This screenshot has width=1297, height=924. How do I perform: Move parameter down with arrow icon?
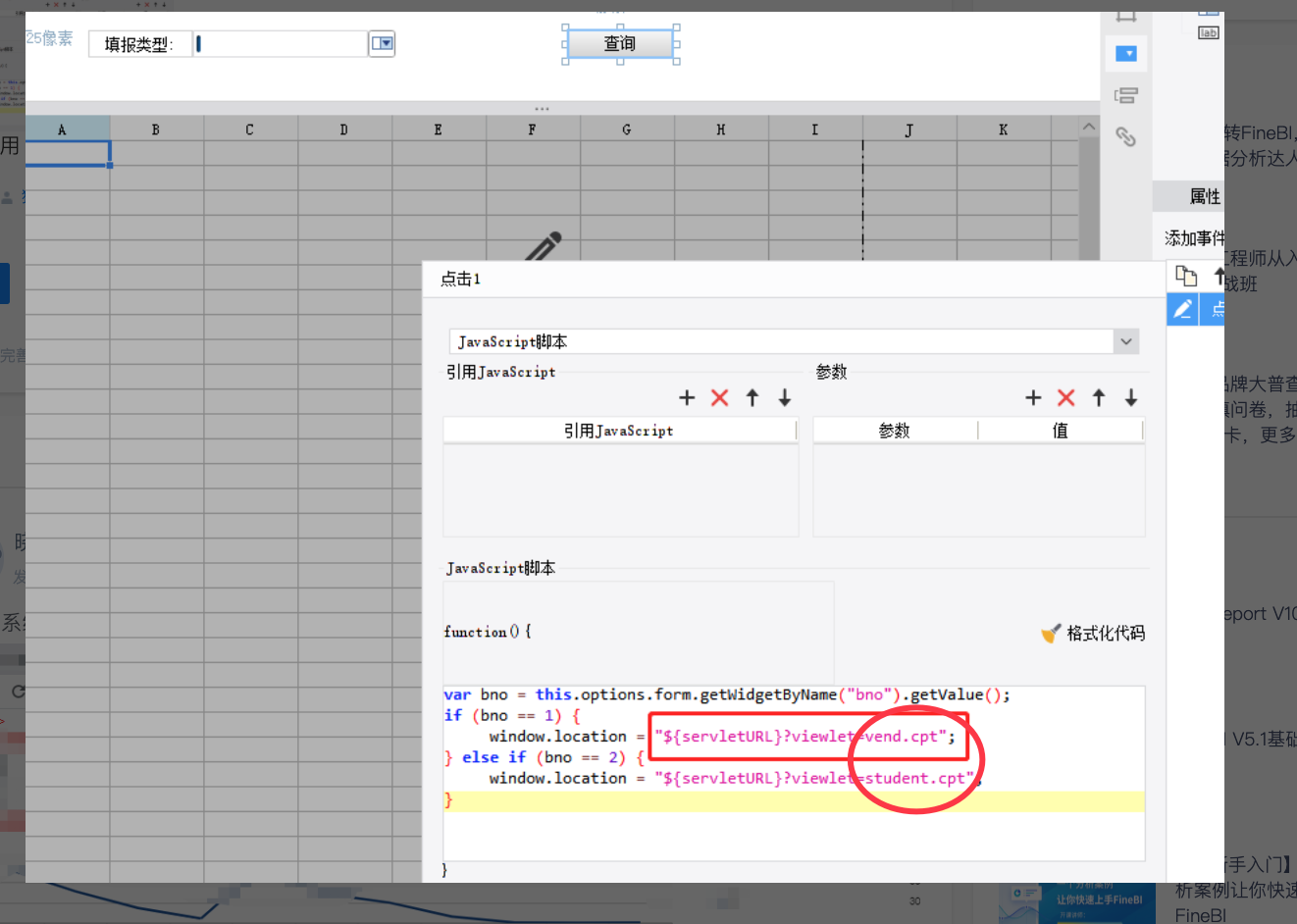1131,397
